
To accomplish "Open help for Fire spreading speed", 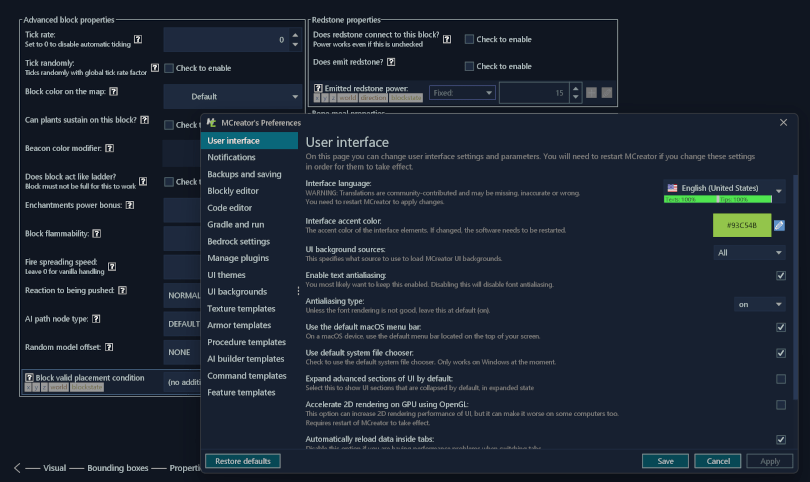I will [x=112, y=267].
